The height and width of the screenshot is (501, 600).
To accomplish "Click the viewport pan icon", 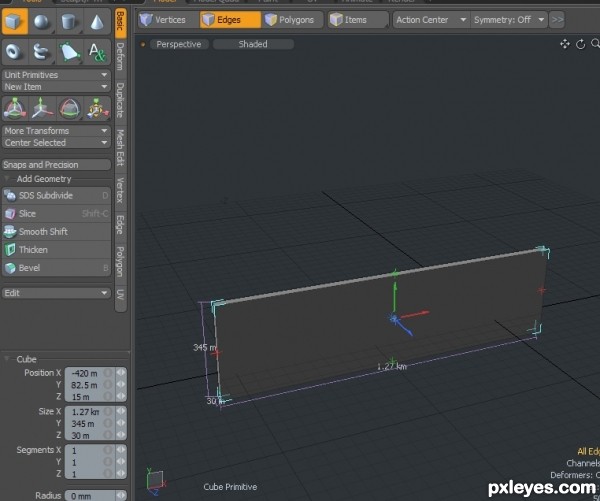I will click(565, 44).
